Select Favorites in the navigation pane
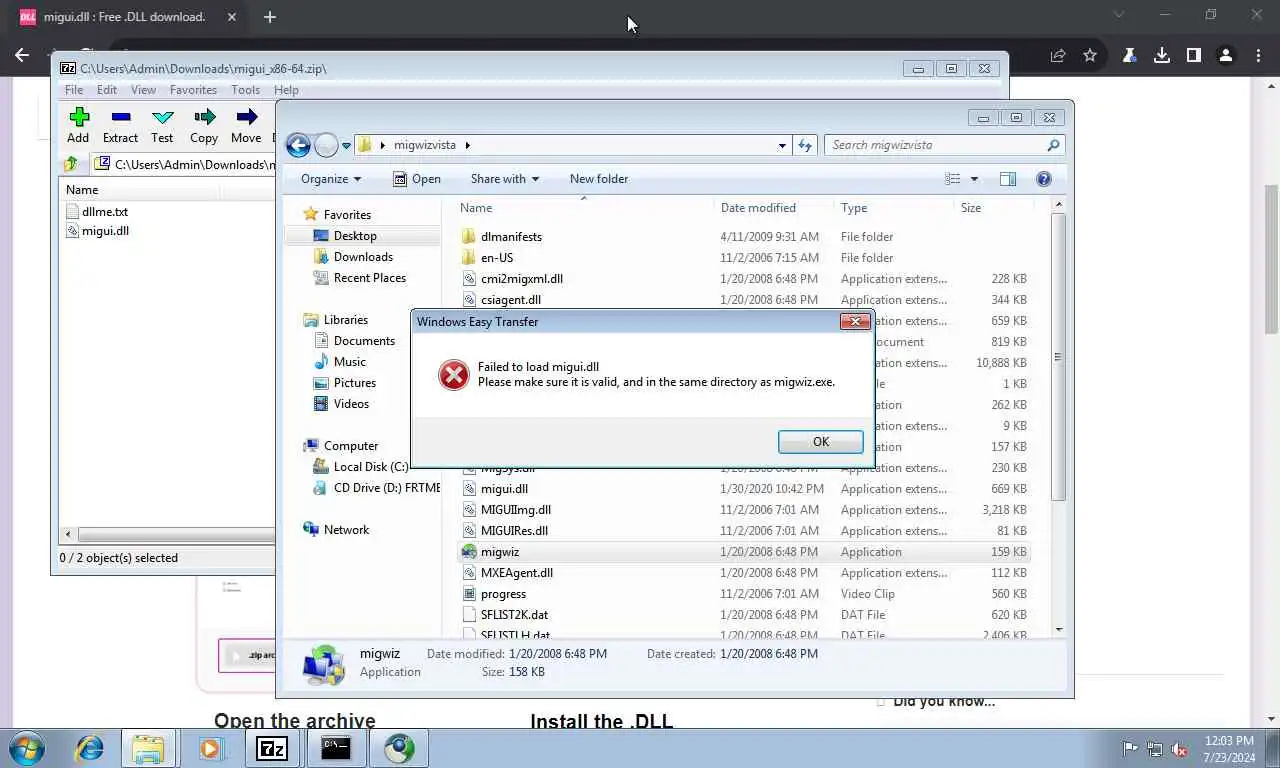This screenshot has width=1280, height=768. pyautogui.click(x=346, y=215)
